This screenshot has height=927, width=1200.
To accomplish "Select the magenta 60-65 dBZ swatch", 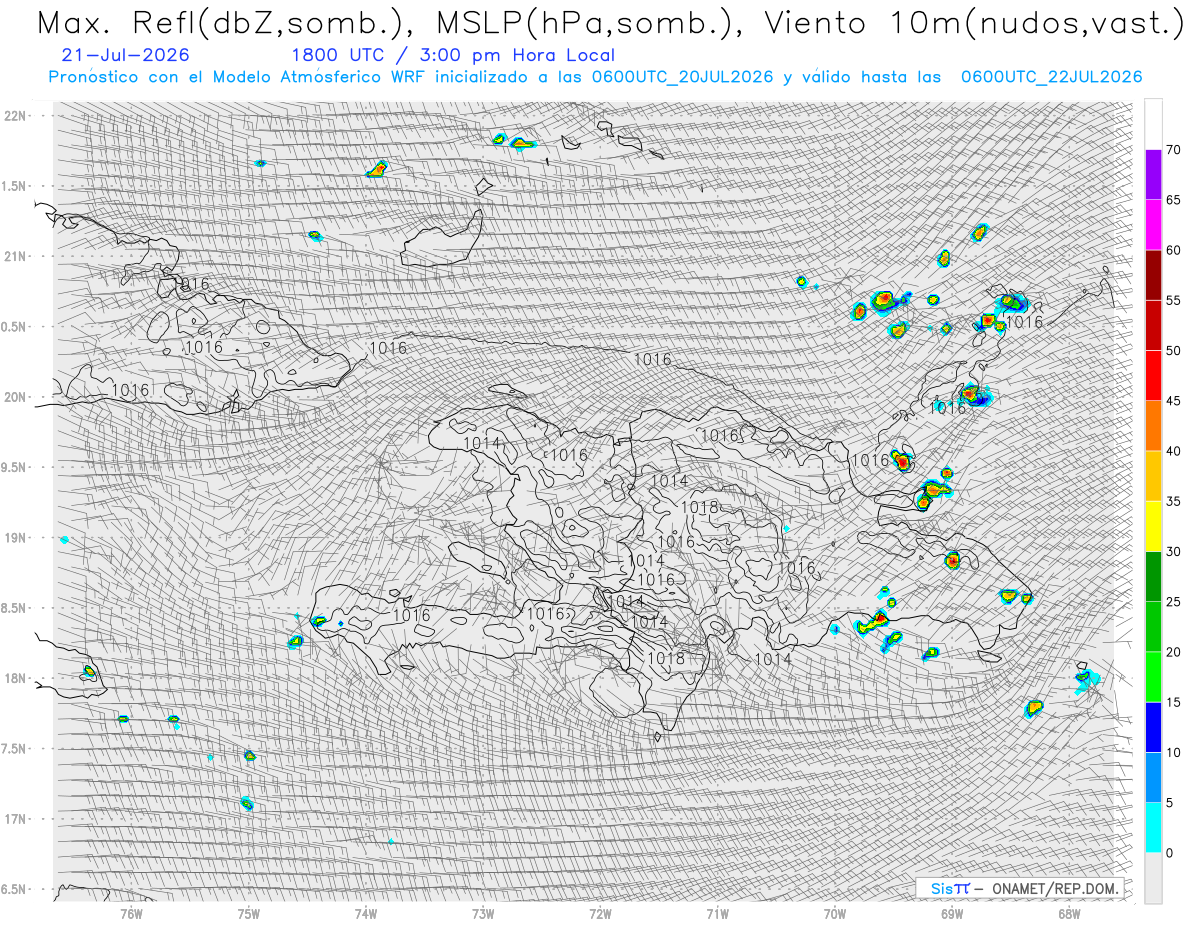I will pos(1153,225).
